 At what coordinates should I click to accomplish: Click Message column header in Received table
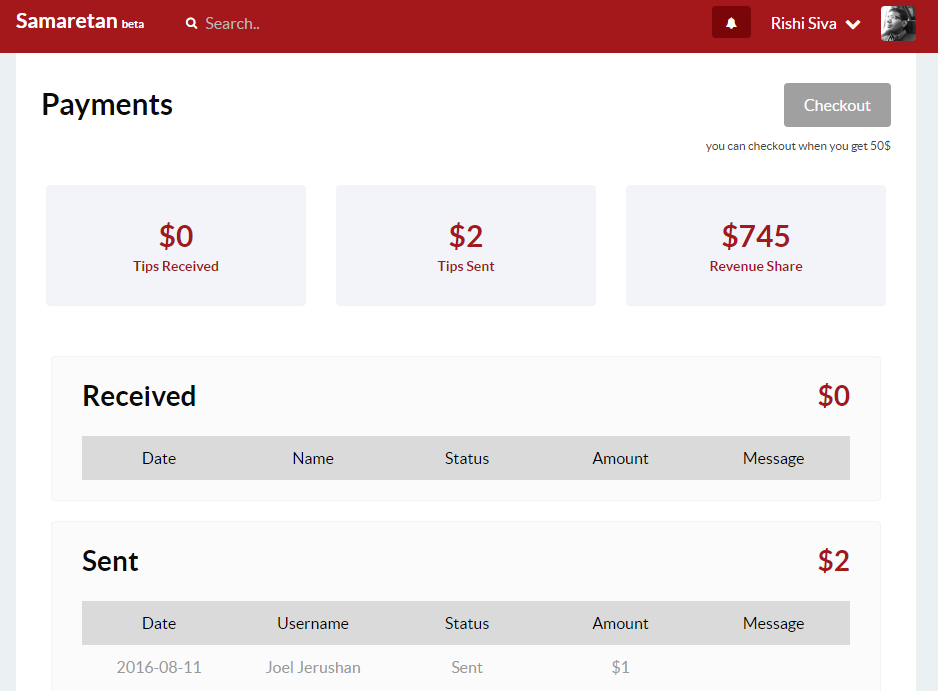click(773, 458)
